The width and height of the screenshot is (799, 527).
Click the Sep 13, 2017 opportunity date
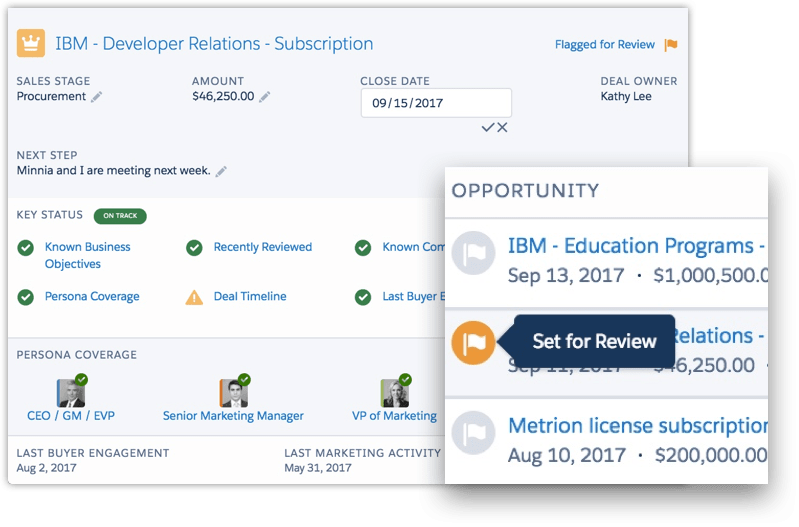[566, 276]
